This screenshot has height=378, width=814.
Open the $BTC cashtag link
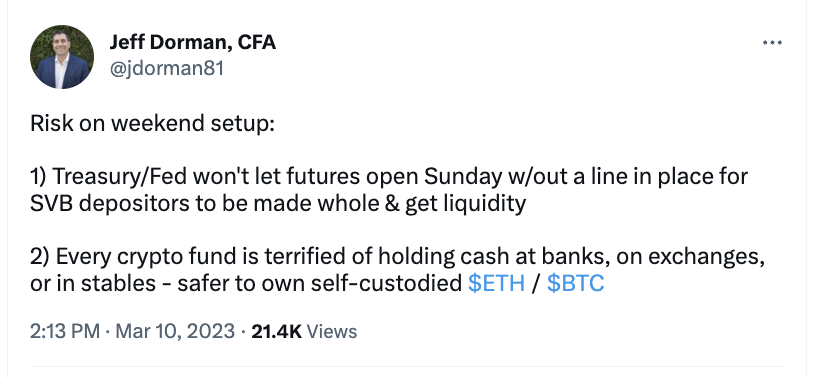point(576,284)
